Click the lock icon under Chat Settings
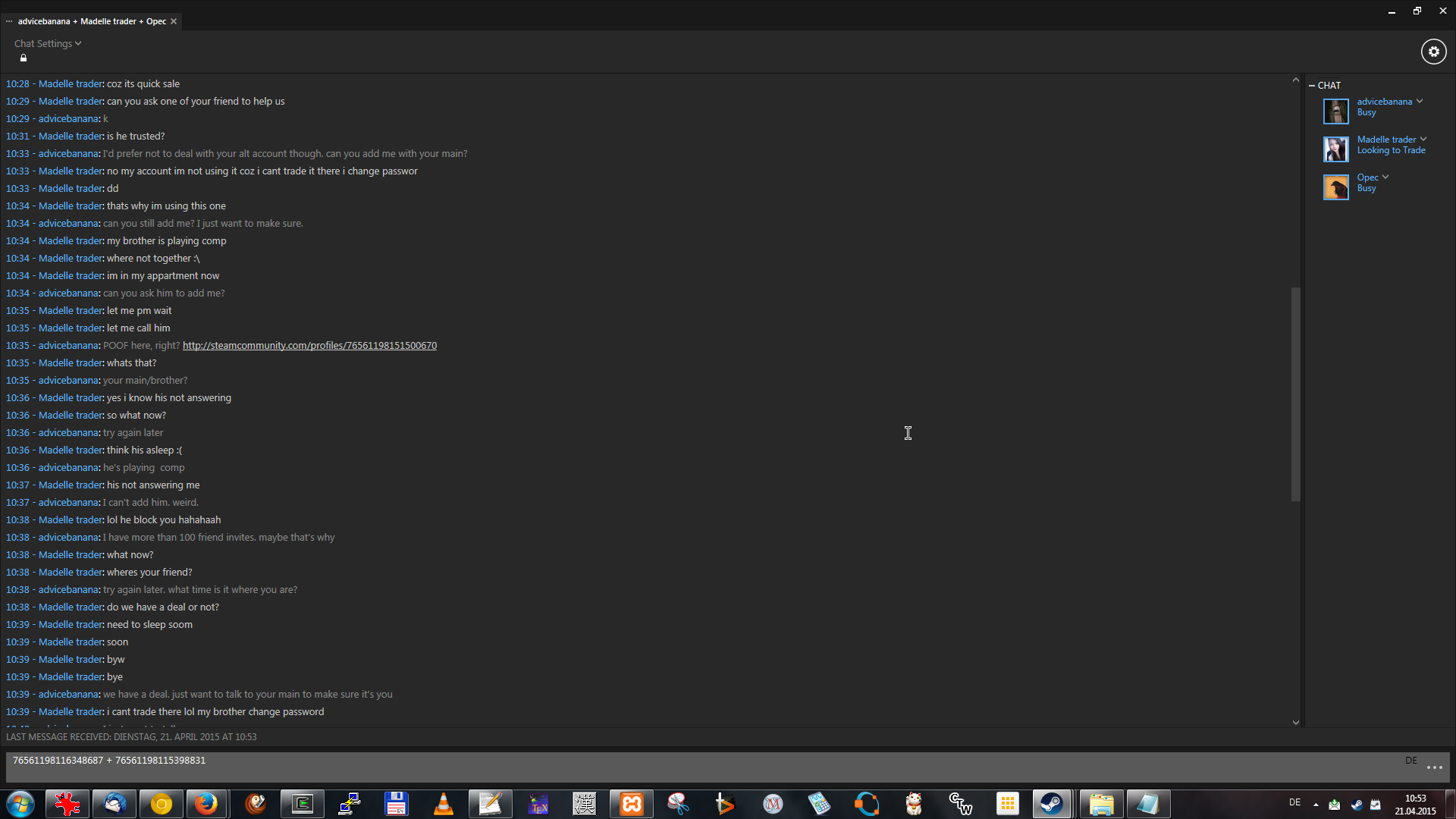Viewport: 1456px width, 819px height. tap(24, 58)
